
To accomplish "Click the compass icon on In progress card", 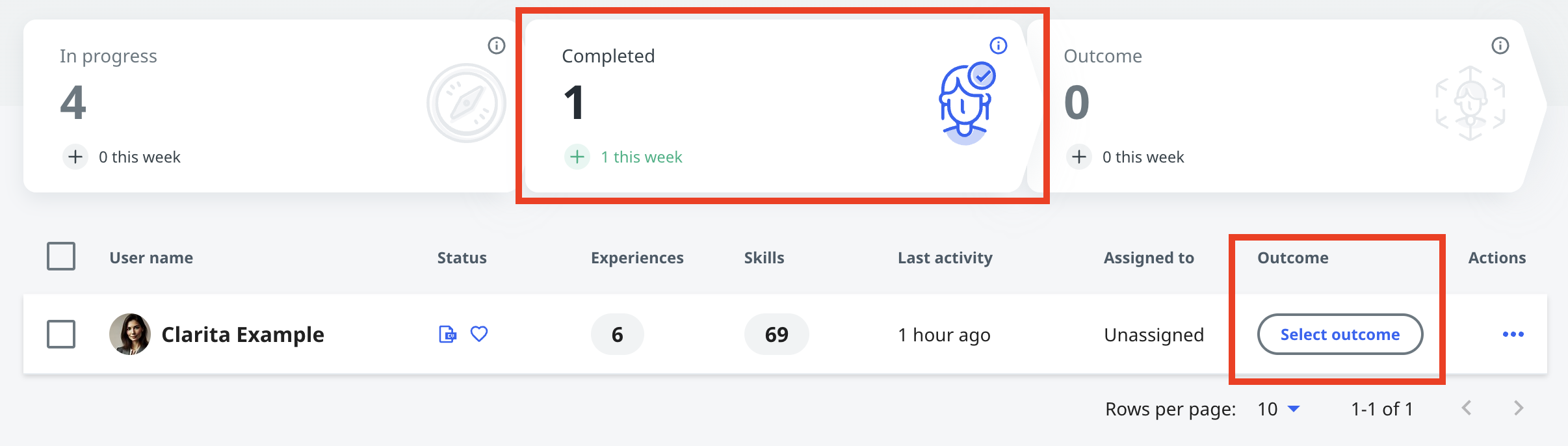I will point(466,103).
